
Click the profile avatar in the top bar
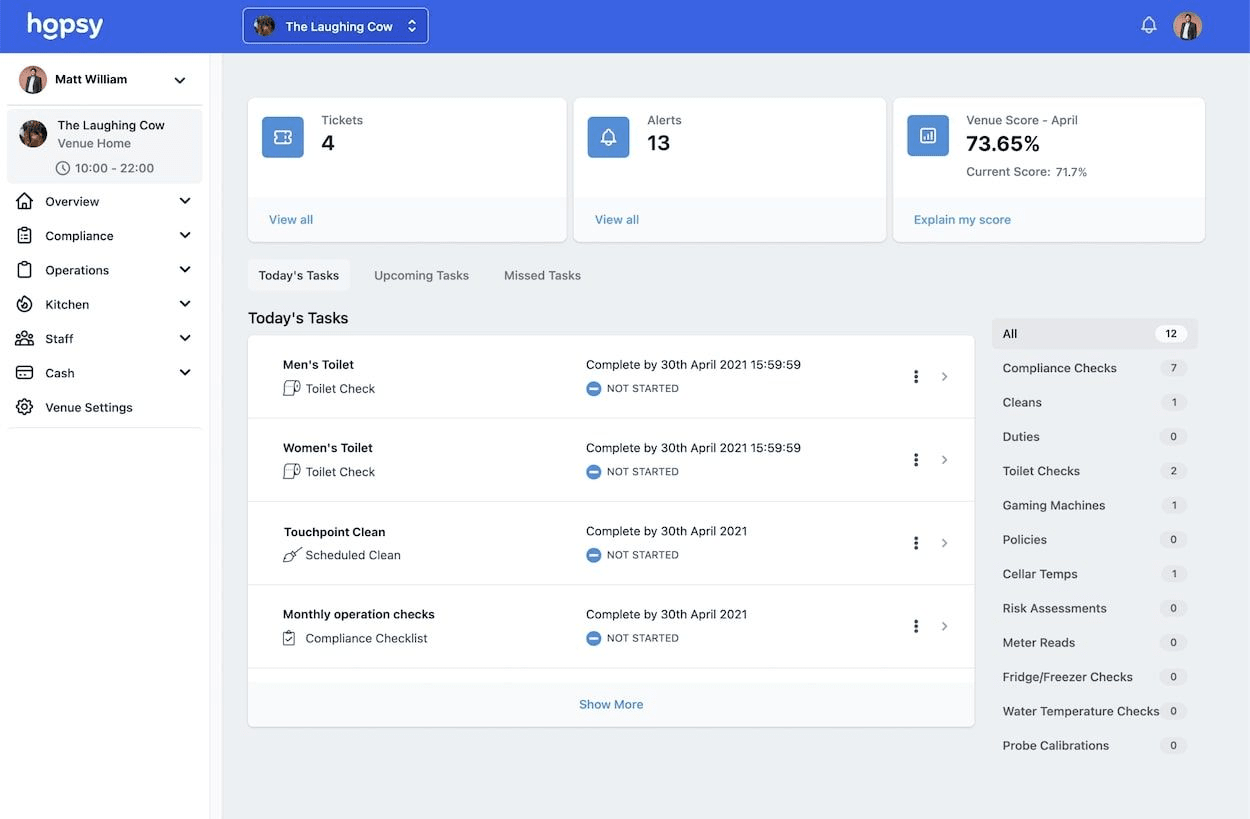tap(1187, 24)
